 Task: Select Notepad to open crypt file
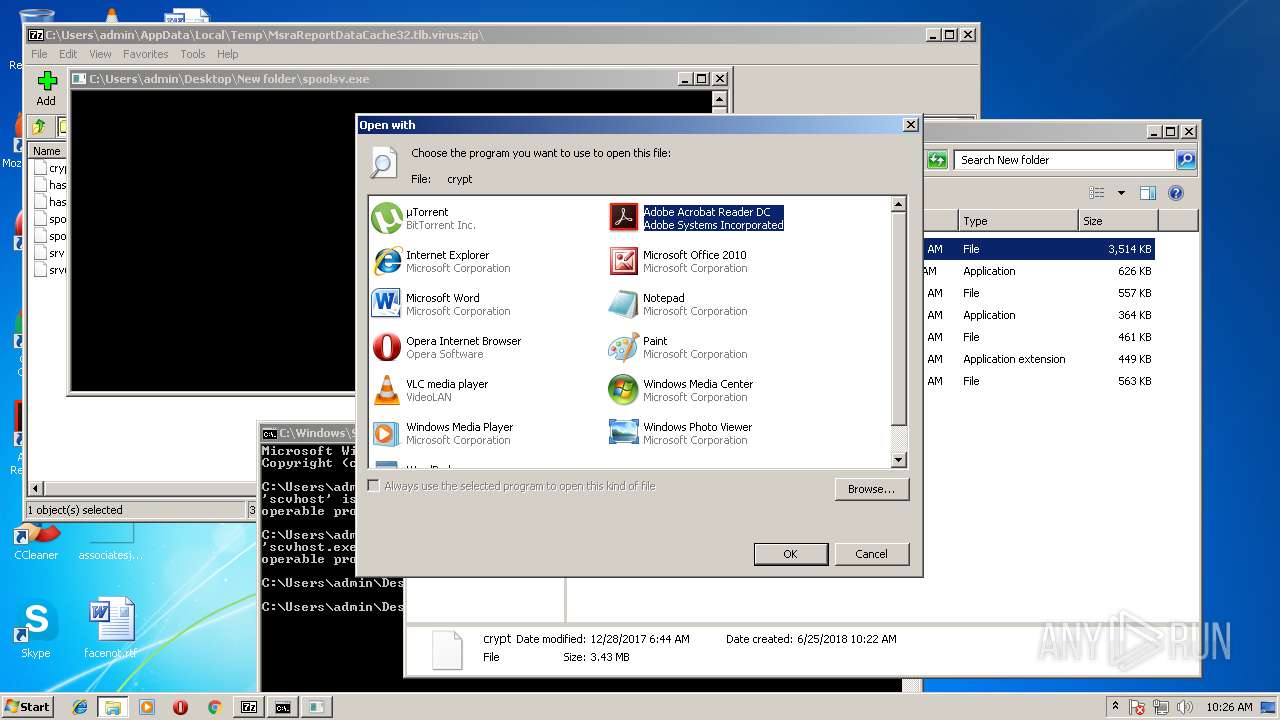pos(679,304)
